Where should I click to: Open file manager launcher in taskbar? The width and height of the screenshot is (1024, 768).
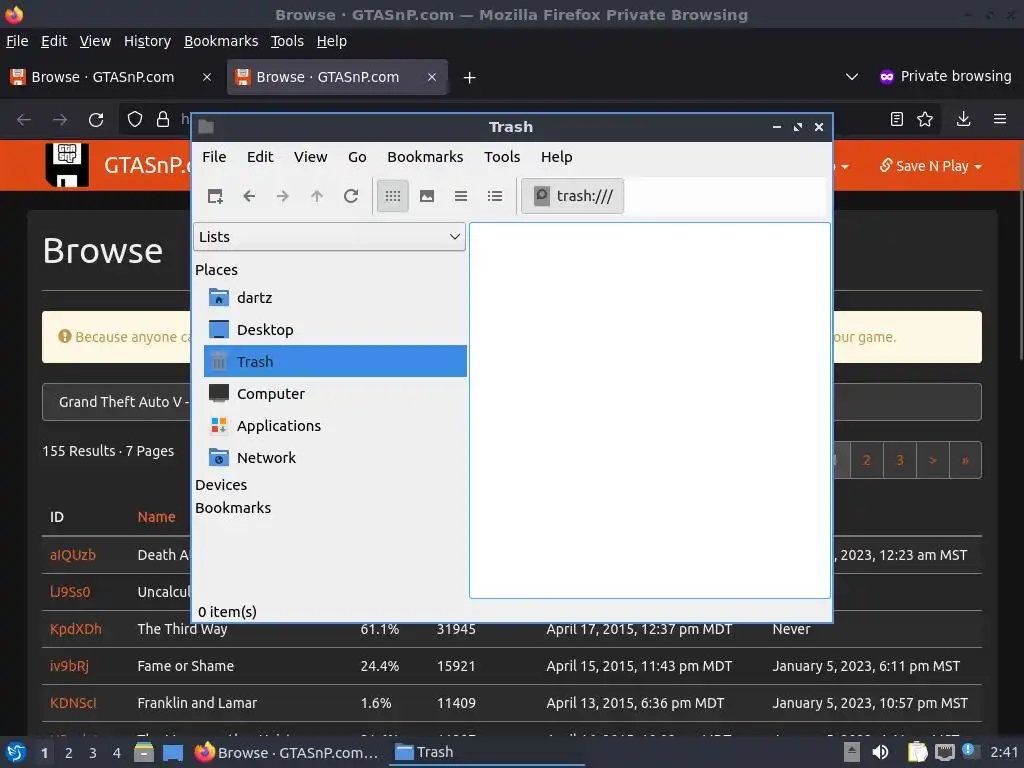(144, 752)
